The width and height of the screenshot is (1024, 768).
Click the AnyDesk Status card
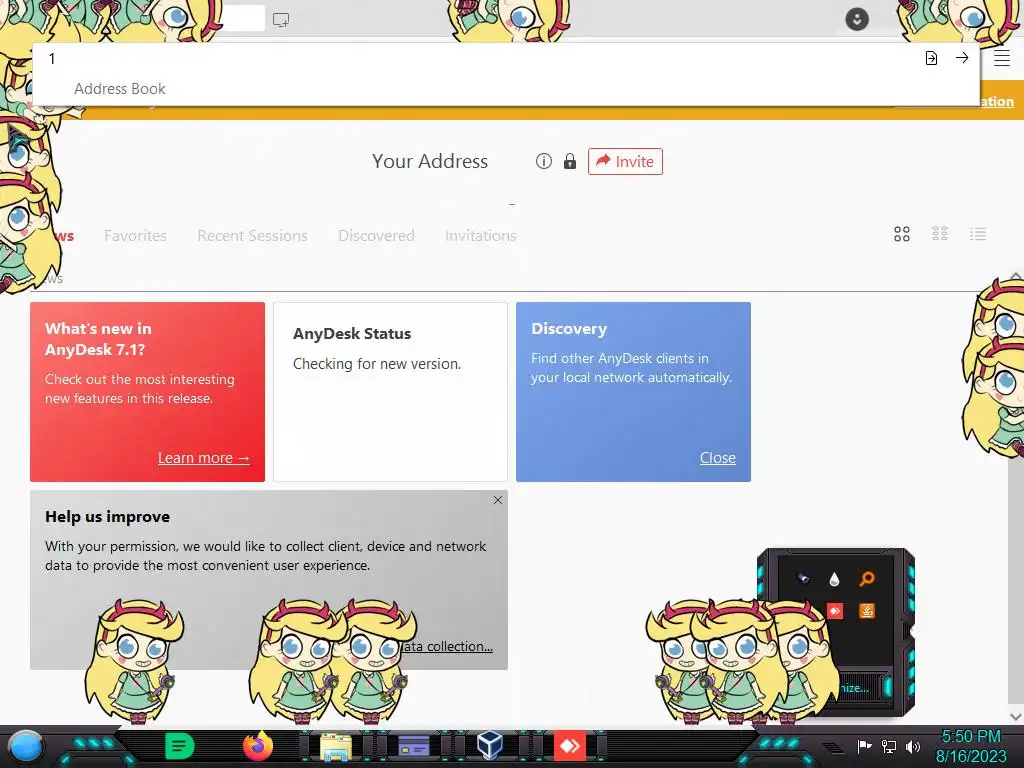[390, 392]
